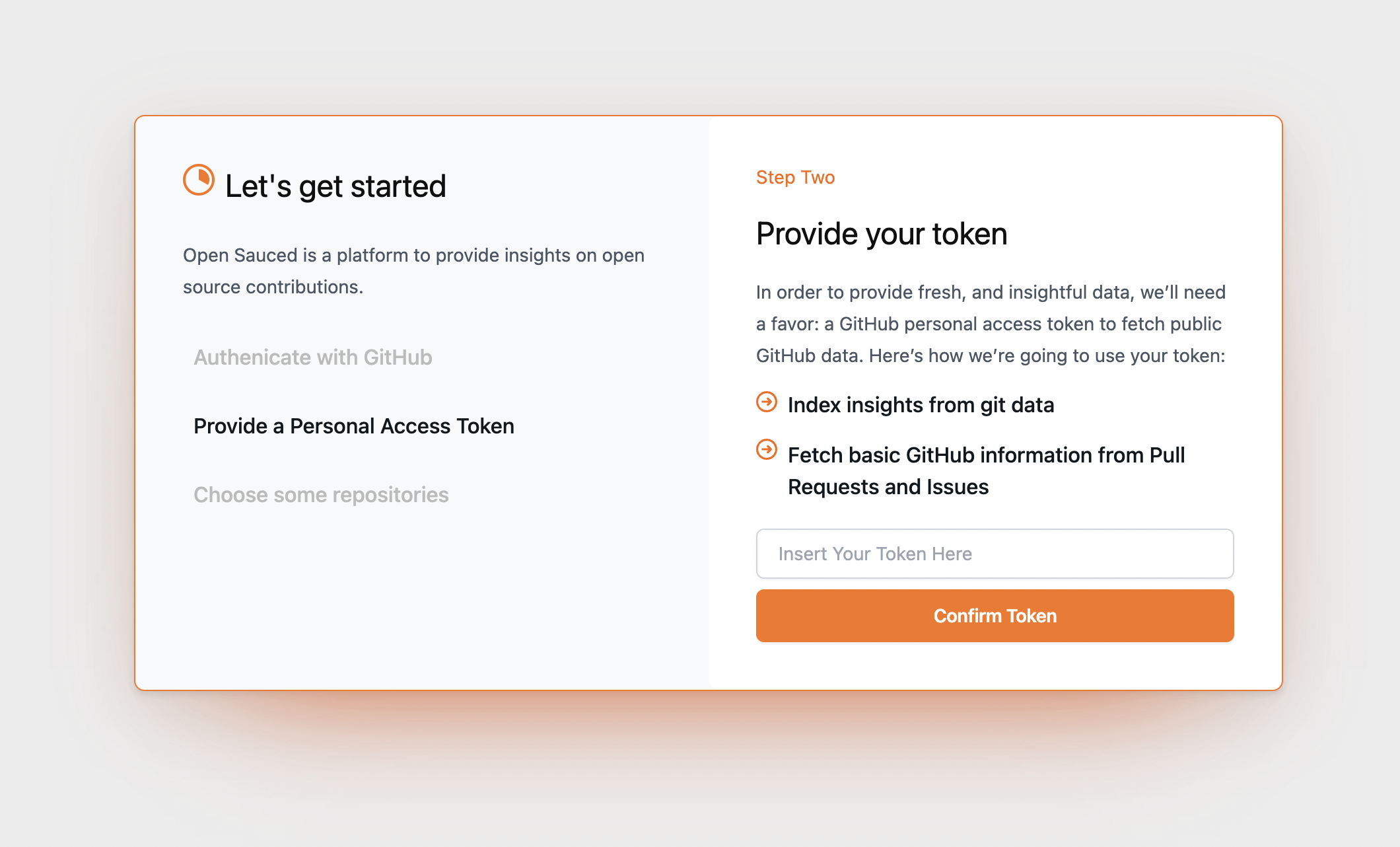The height and width of the screenshot is (847, 1400).
Task: Select the Index insights from git data bullet
Action: click(x=921, y=404)
